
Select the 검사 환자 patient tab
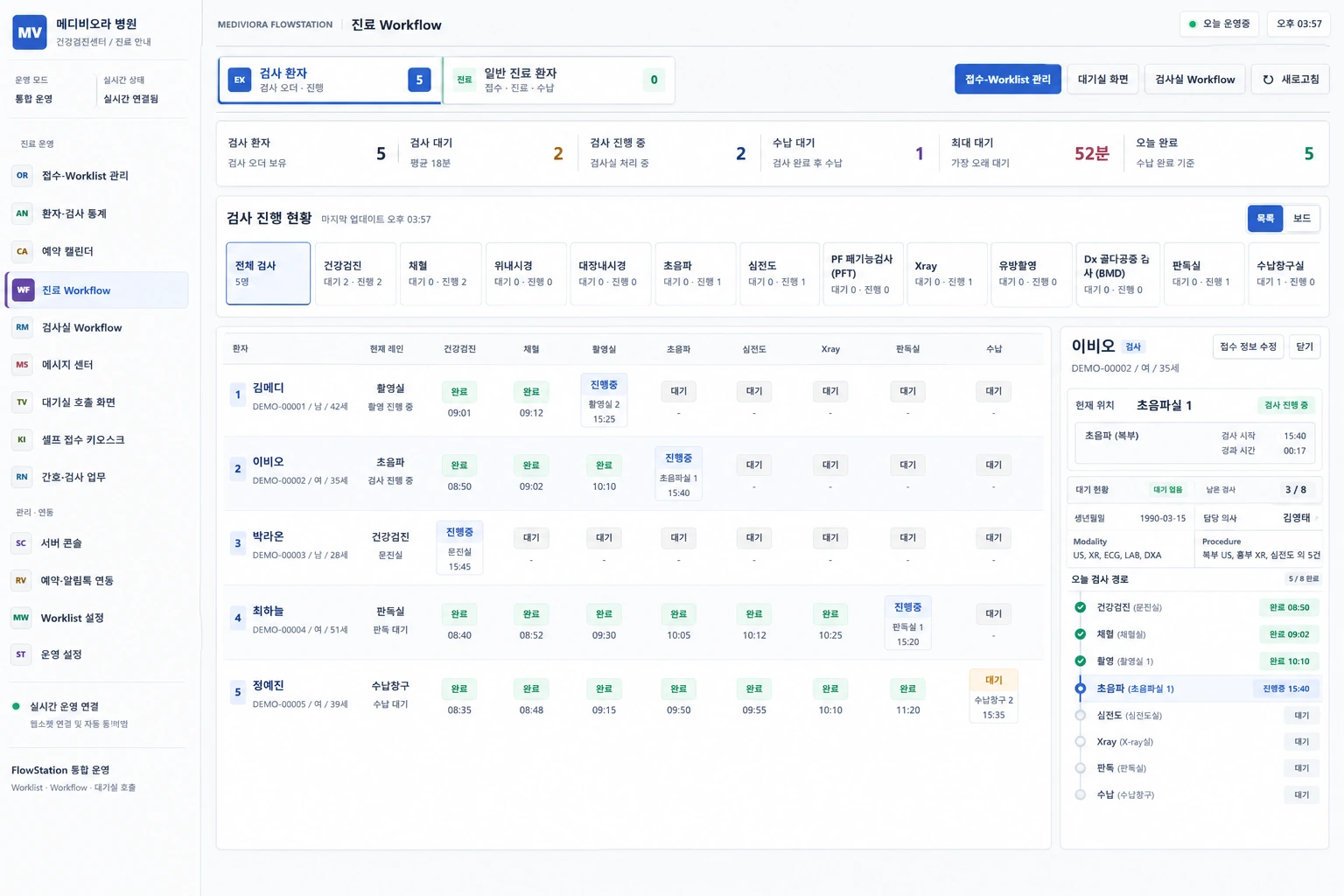coord(329,80)
